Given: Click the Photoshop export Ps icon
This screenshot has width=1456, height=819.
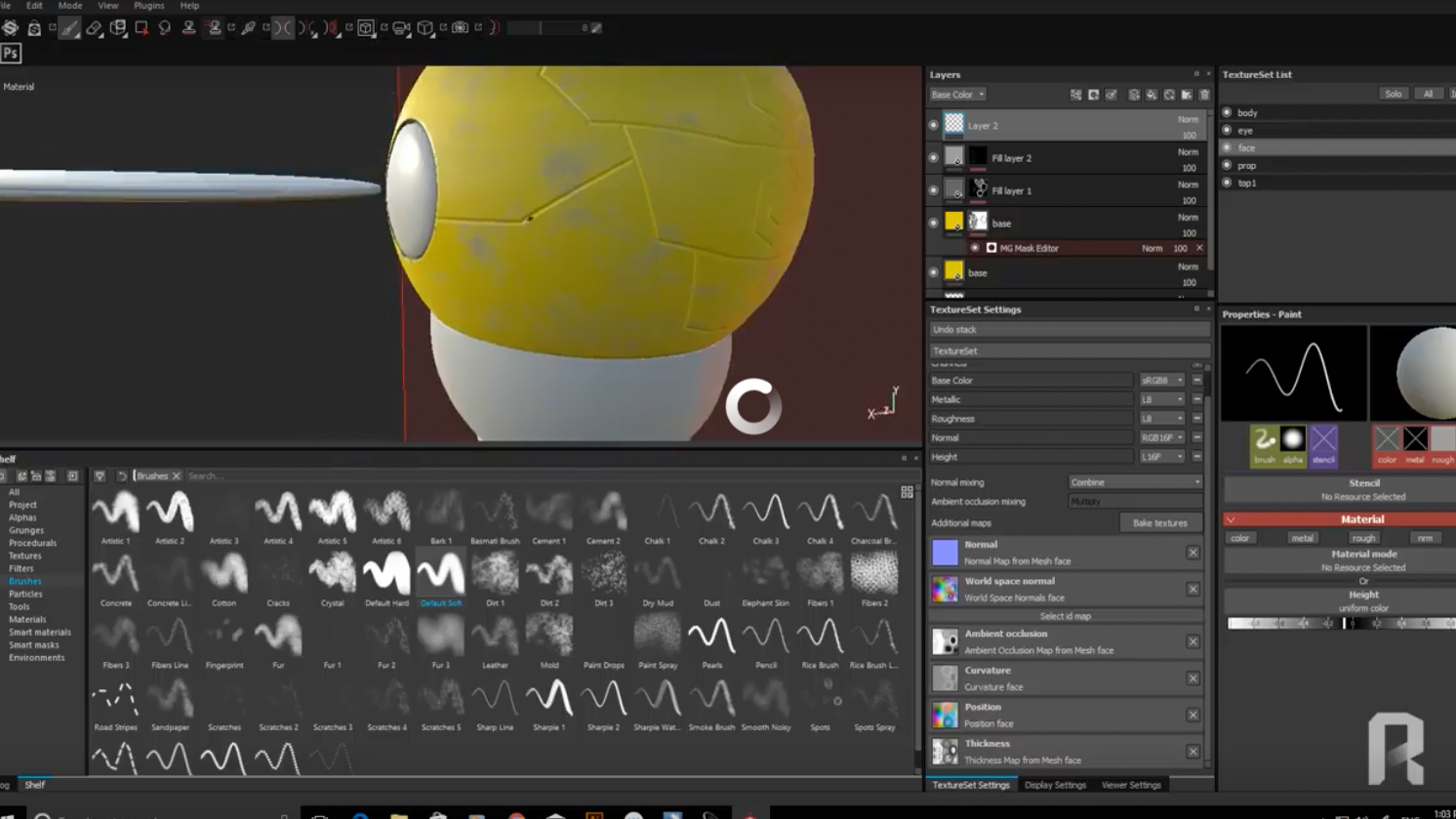Looking at the screenshot, I should (x=11, y=54).
